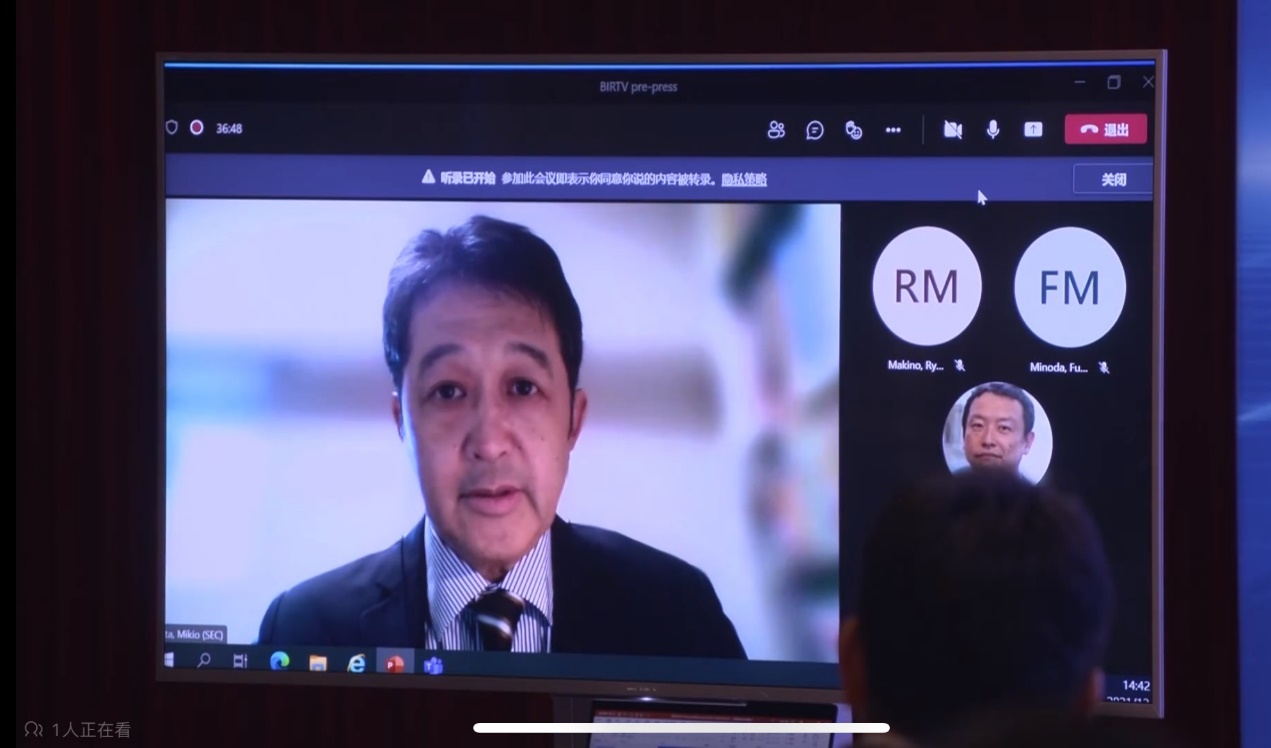This screenshot has height=748, width=1271.
Task: Open the privacy policy link
Action: [x=744, y=180]
